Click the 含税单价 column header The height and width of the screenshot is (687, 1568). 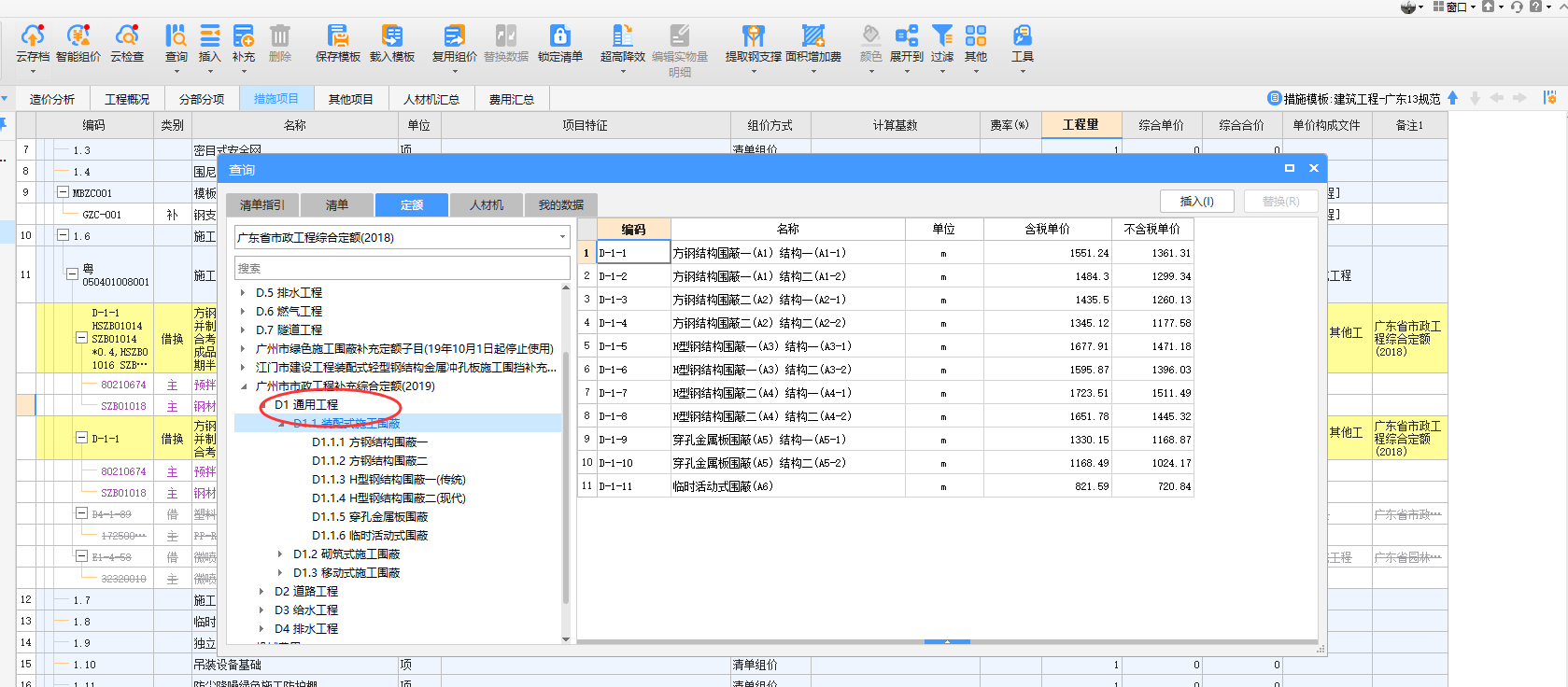click(x=1047, y=229)
